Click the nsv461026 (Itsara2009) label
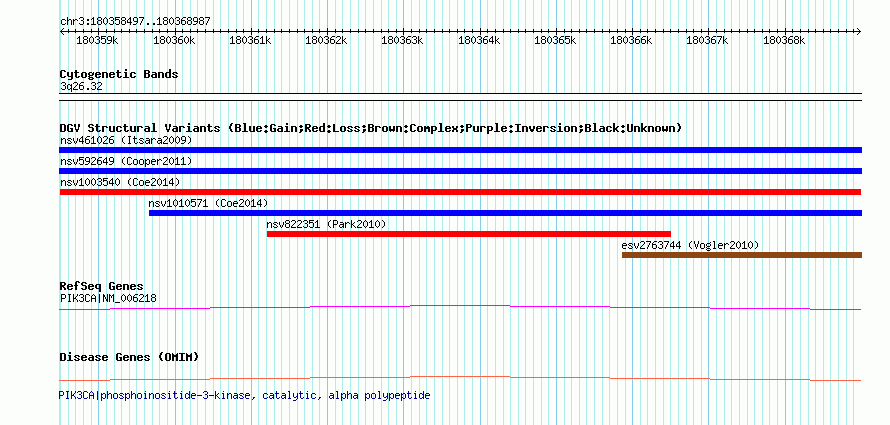Screen dimensions: 890x425 pyautogui.click(x=126, y=140)
